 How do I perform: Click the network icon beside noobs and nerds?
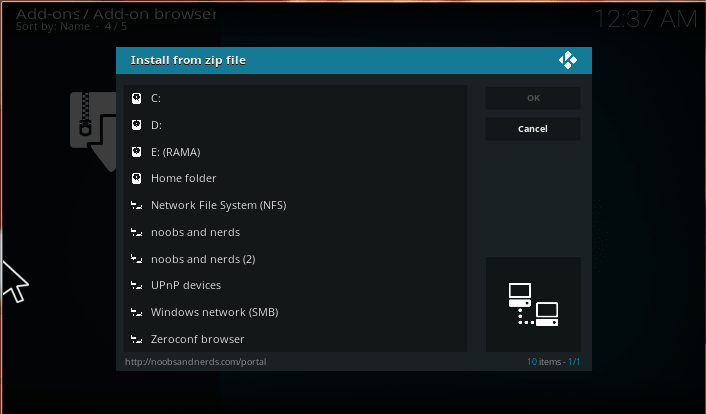pyautogui.click(x=136, y=232)
